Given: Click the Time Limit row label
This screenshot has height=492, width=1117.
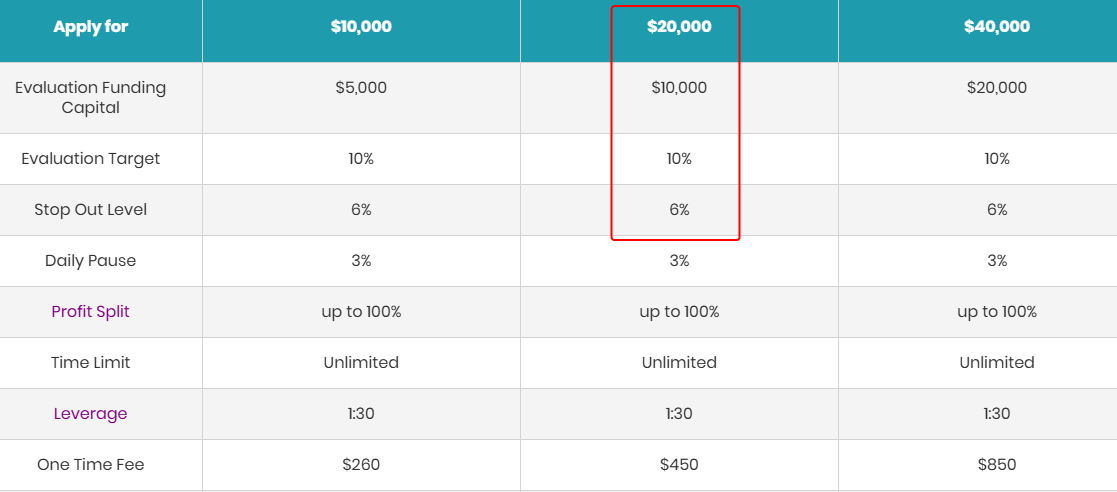Looking at the screenshot, I should pos(90,362).
